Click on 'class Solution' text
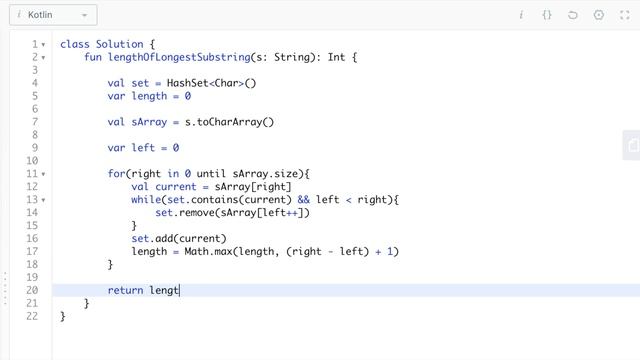640x360 pixels. 102,44
